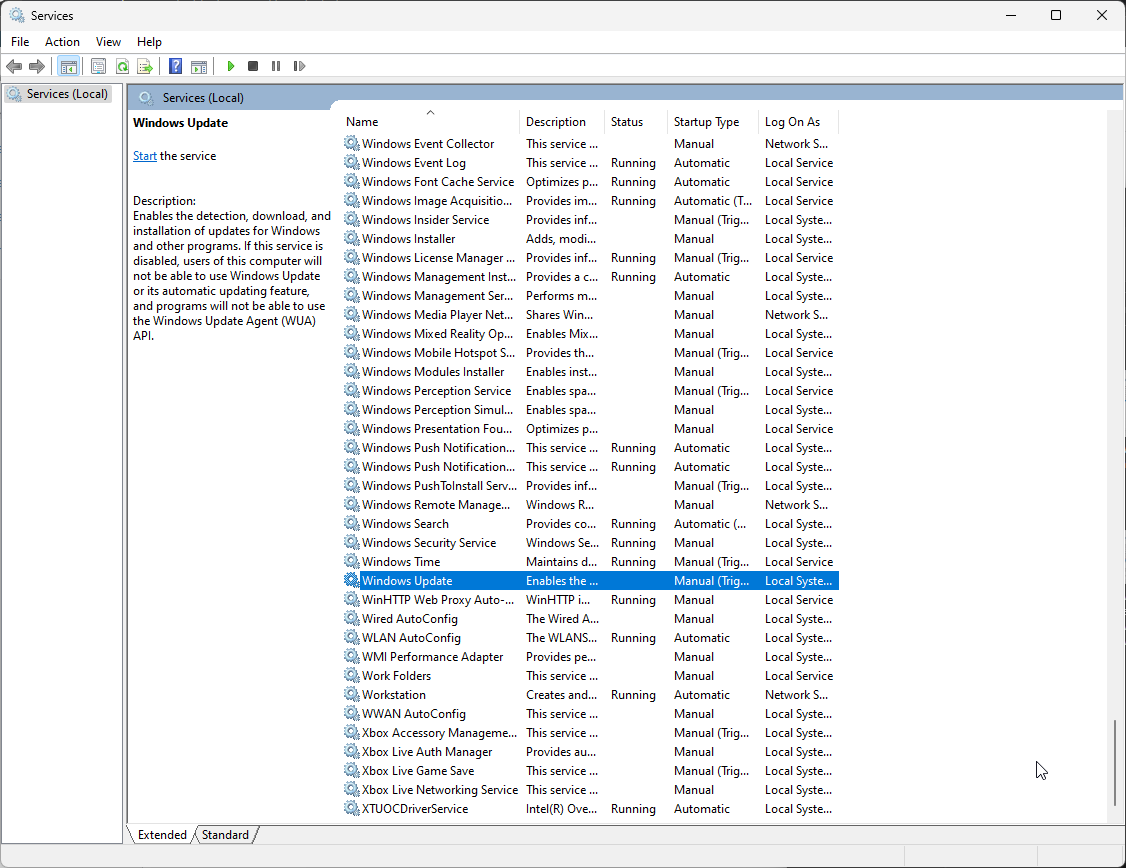Select Windows Remote Manage... service
The image size is (1126, 868).
(x=591, y=505)
